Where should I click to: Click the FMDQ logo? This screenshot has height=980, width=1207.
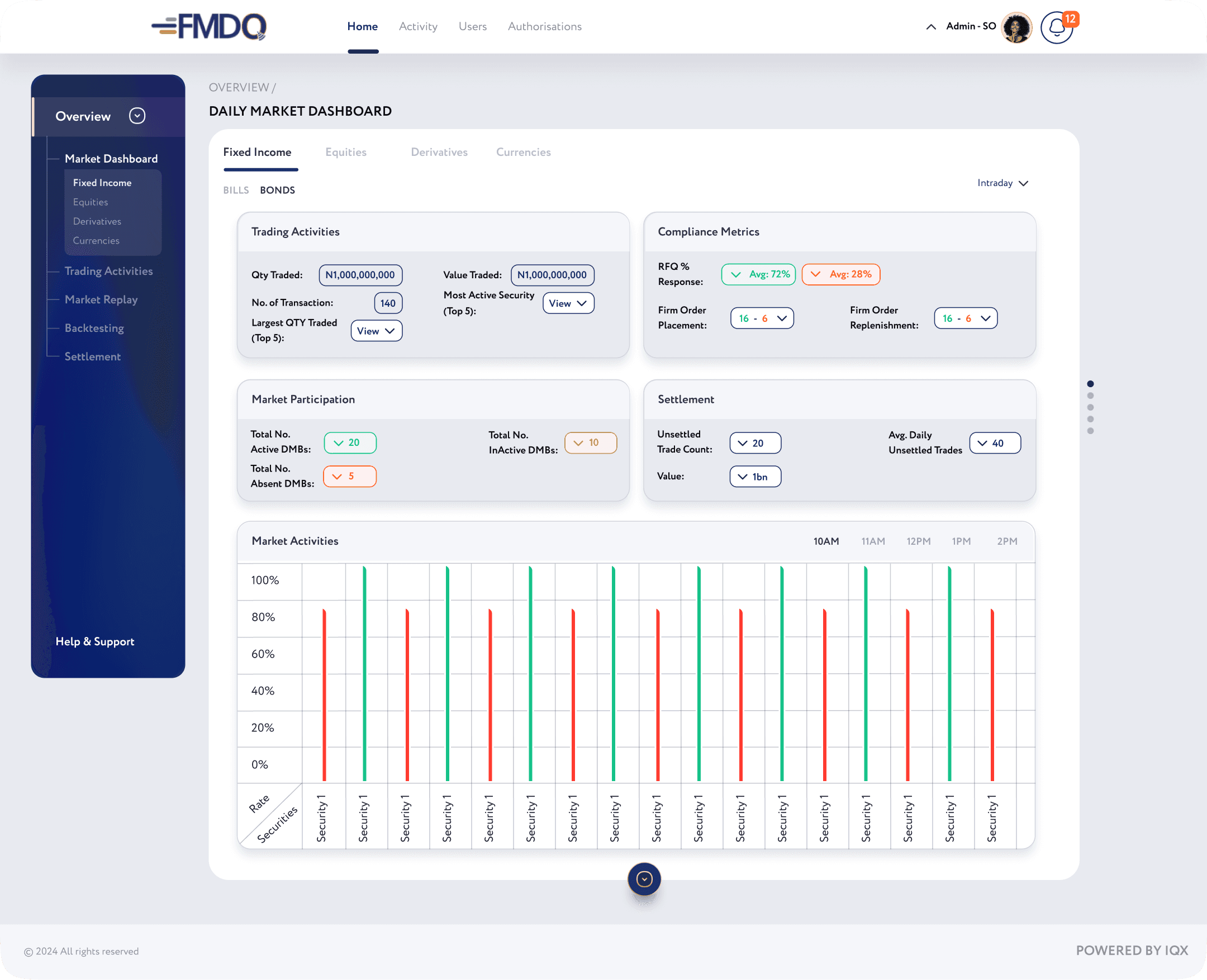(x=209, y=26)
